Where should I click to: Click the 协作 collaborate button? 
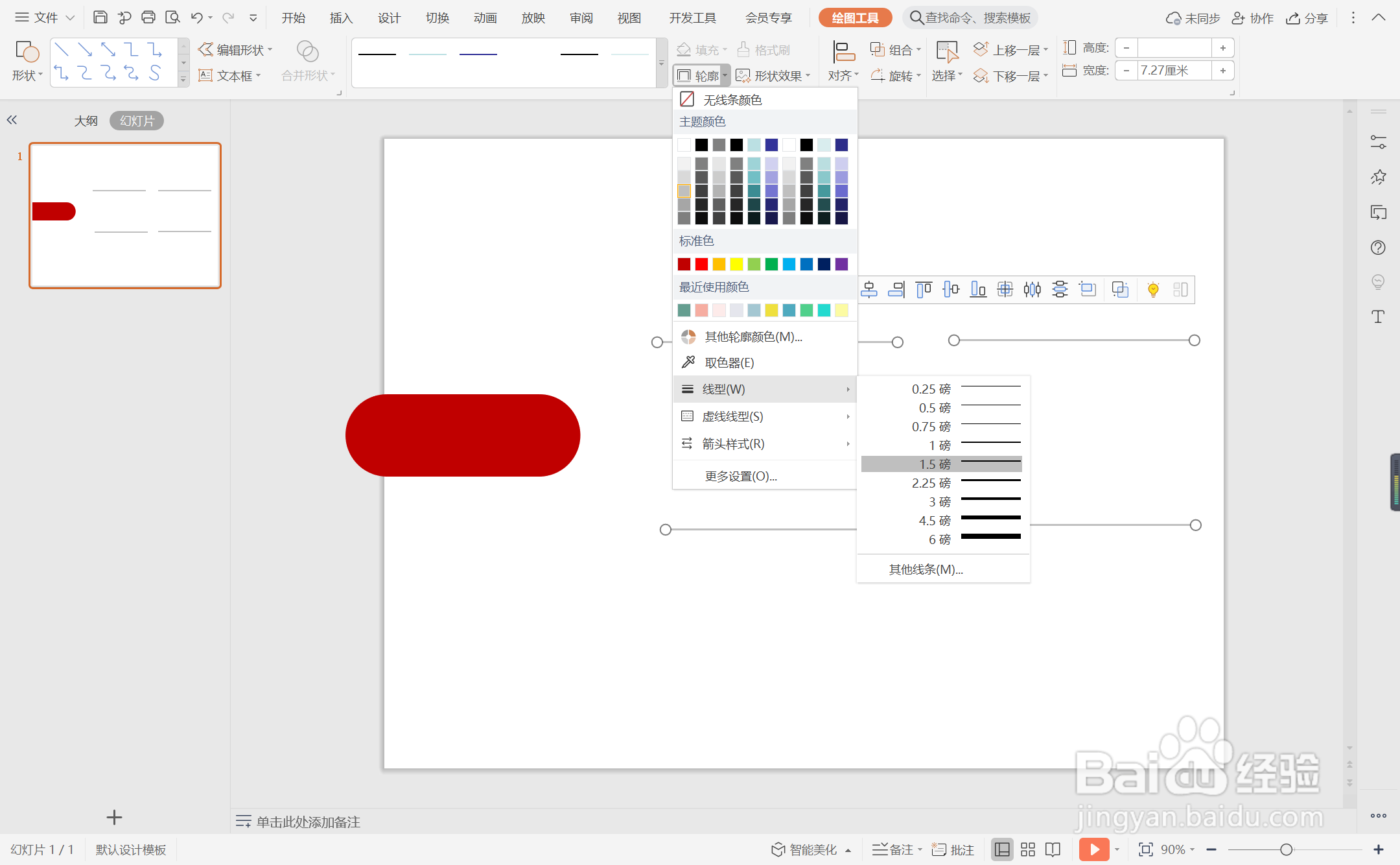[1252, 18]
